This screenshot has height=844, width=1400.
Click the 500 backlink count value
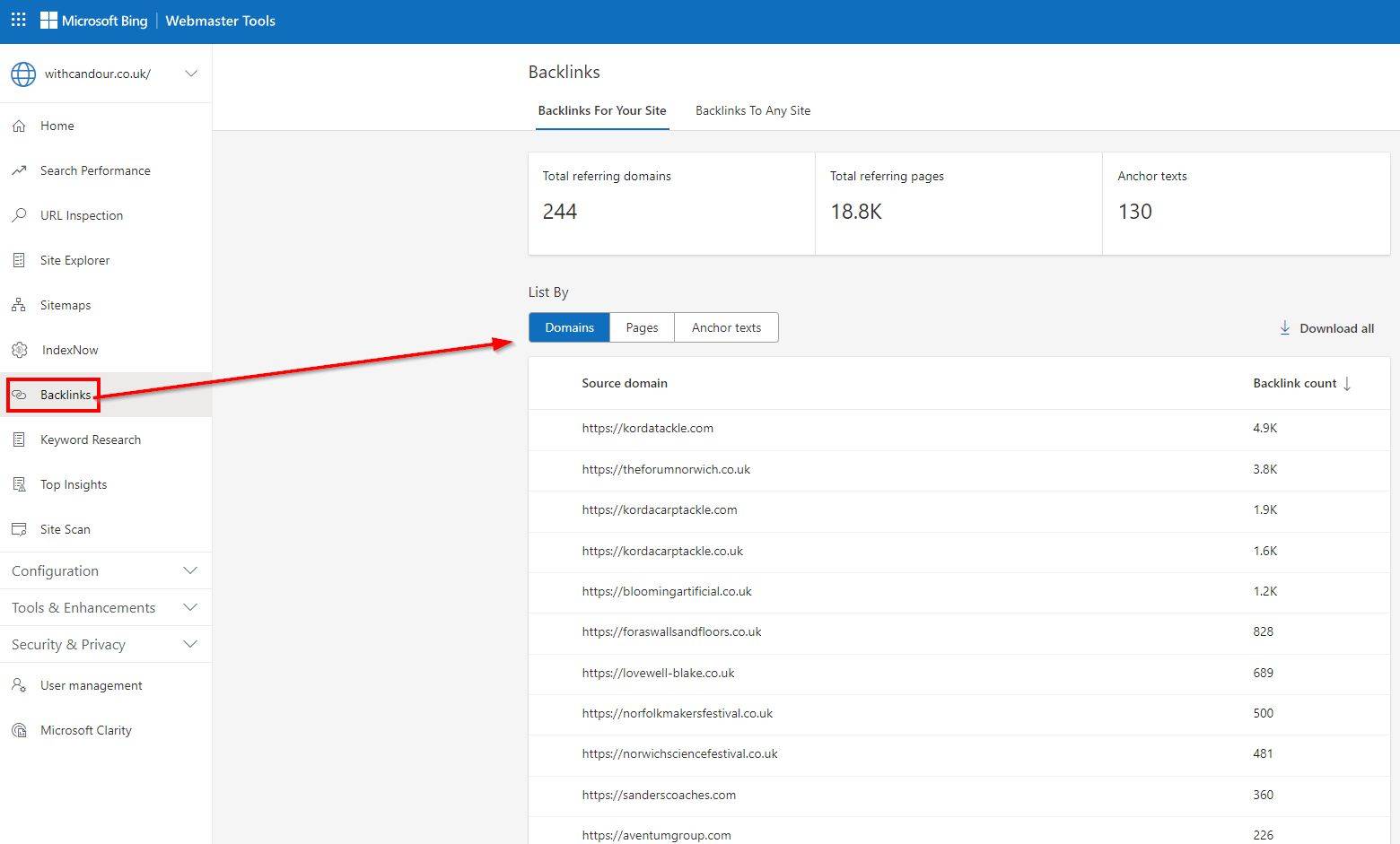click(1264, 714)
